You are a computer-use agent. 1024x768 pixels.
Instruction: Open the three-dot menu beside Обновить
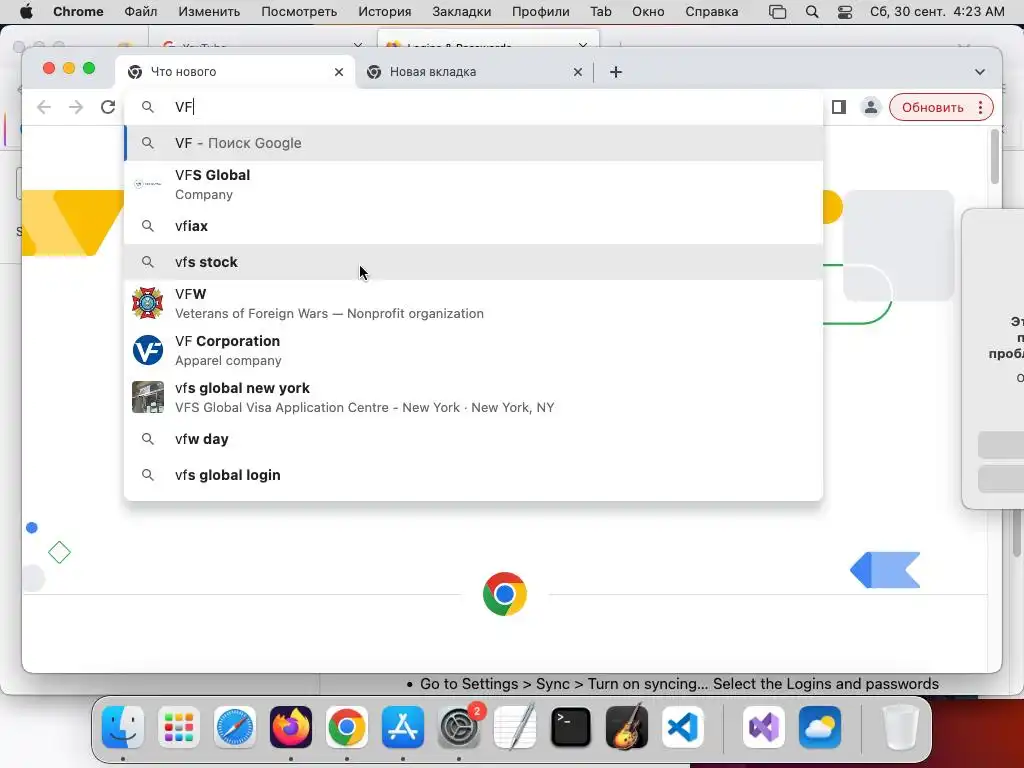980,108
